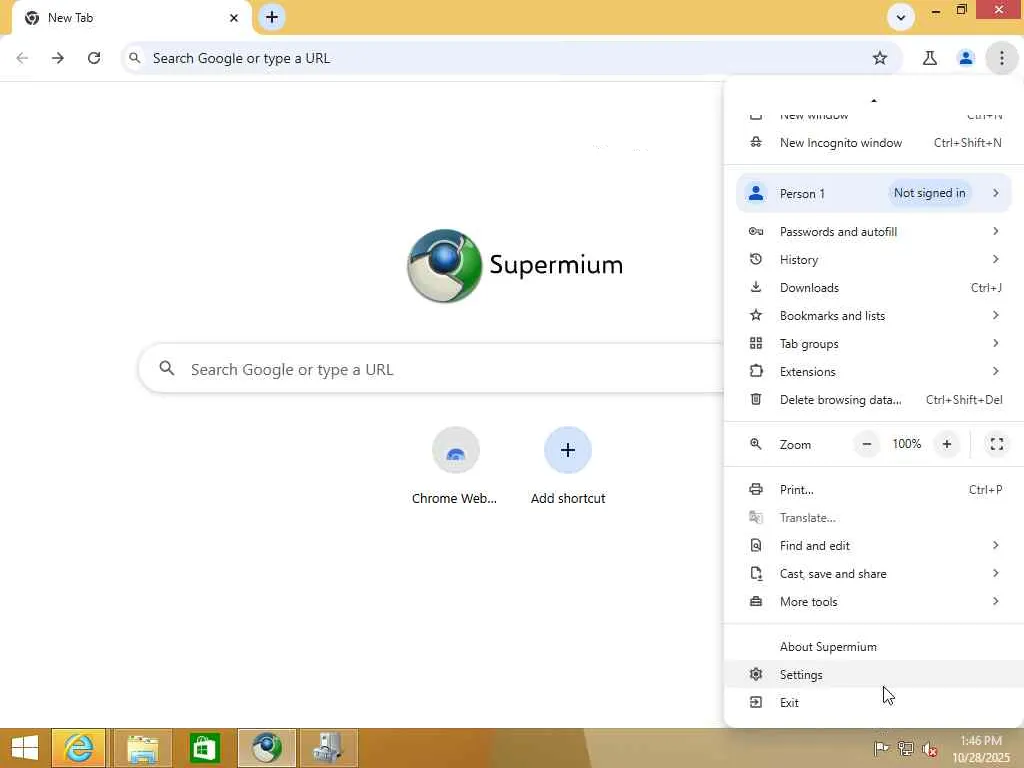Open the Person 1 profile entry
This screenshot has width=1024, height=768.
[x=874, y=193]
